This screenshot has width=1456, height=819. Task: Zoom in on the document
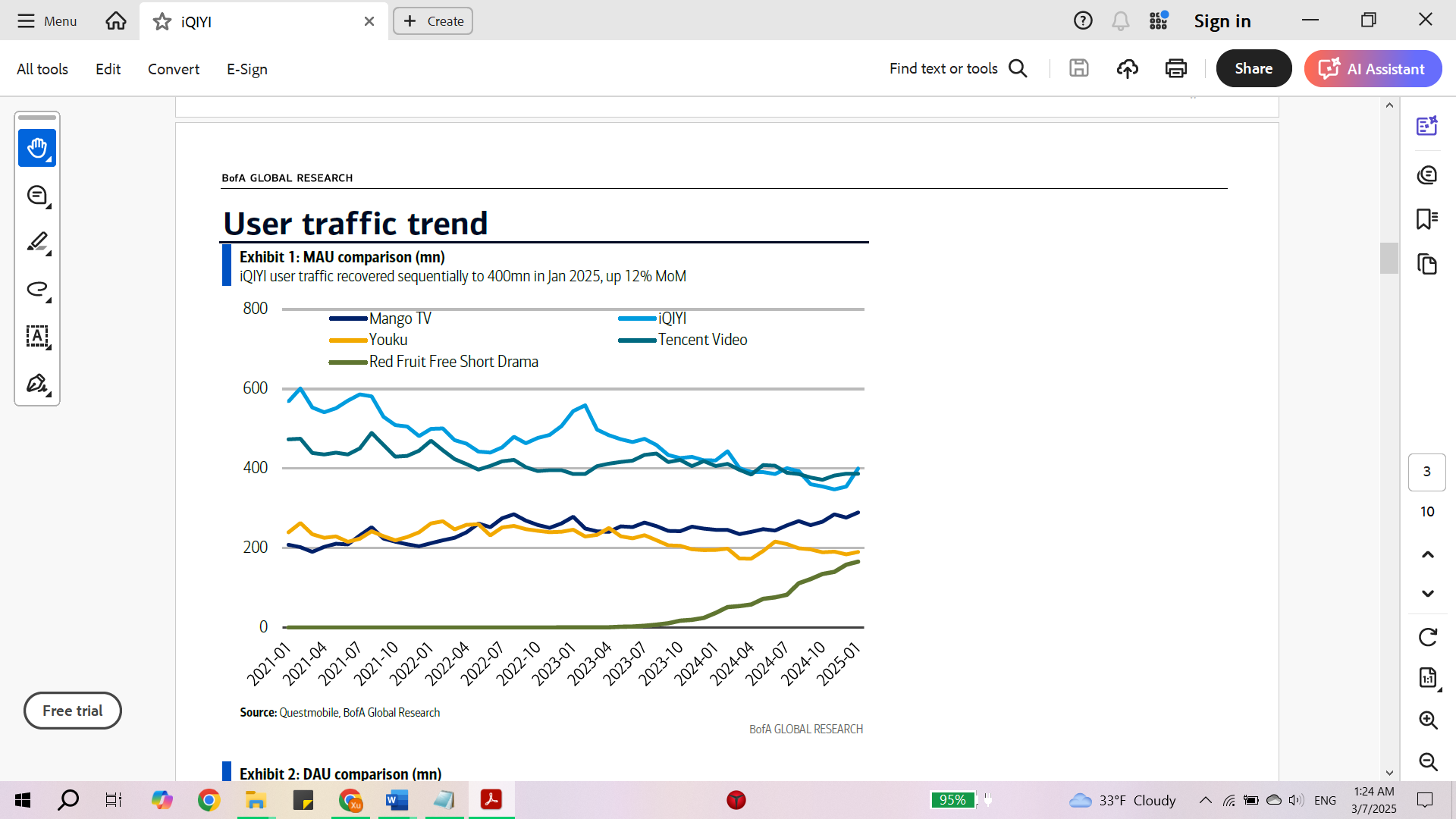tap(1428, 720)
